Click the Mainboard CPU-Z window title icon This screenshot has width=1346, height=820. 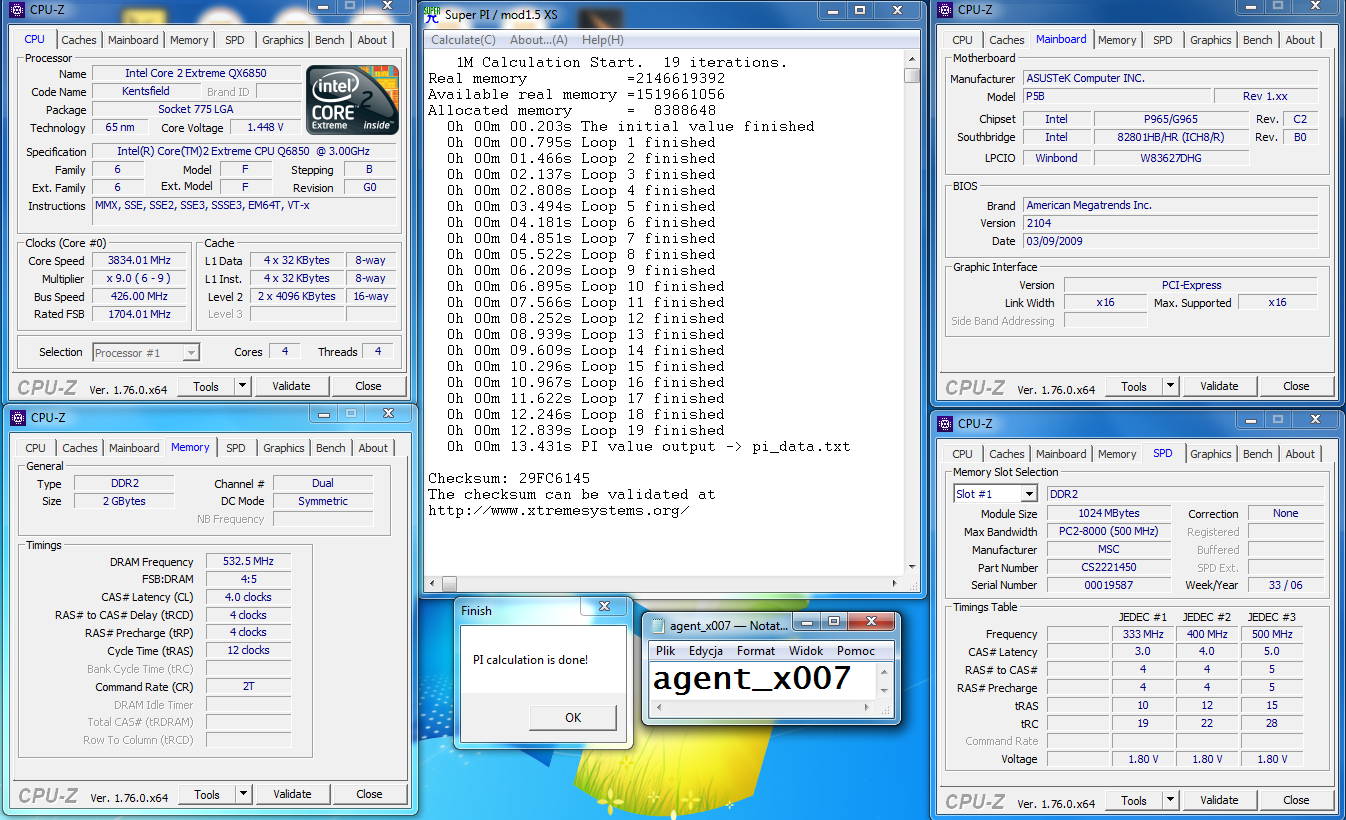(946, 10)
